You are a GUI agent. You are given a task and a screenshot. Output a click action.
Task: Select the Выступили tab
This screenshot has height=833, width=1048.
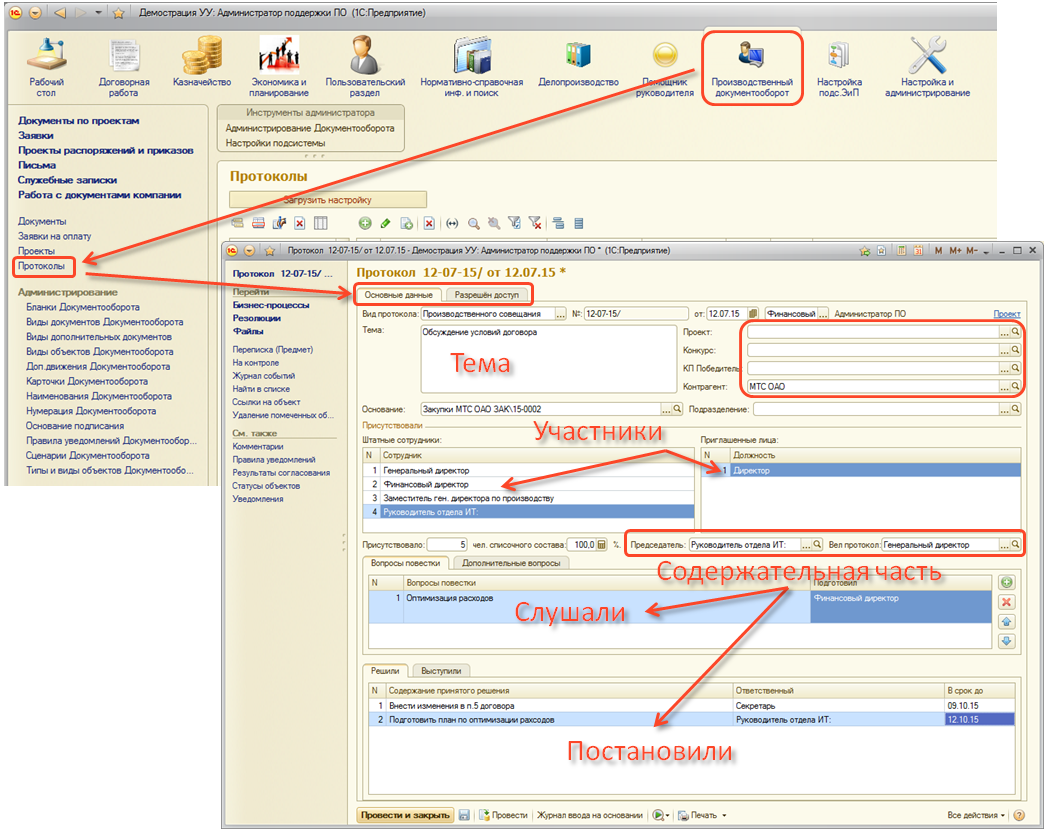(441, 671)
